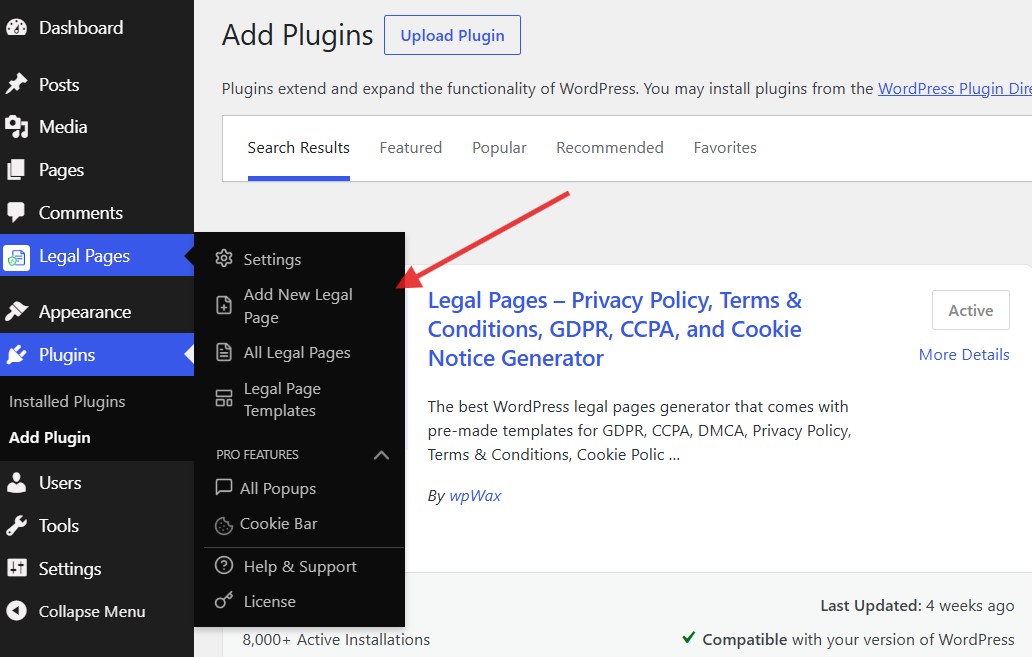
Task: Select the Add Plugin submenu item
Action: tap(49, 438)
